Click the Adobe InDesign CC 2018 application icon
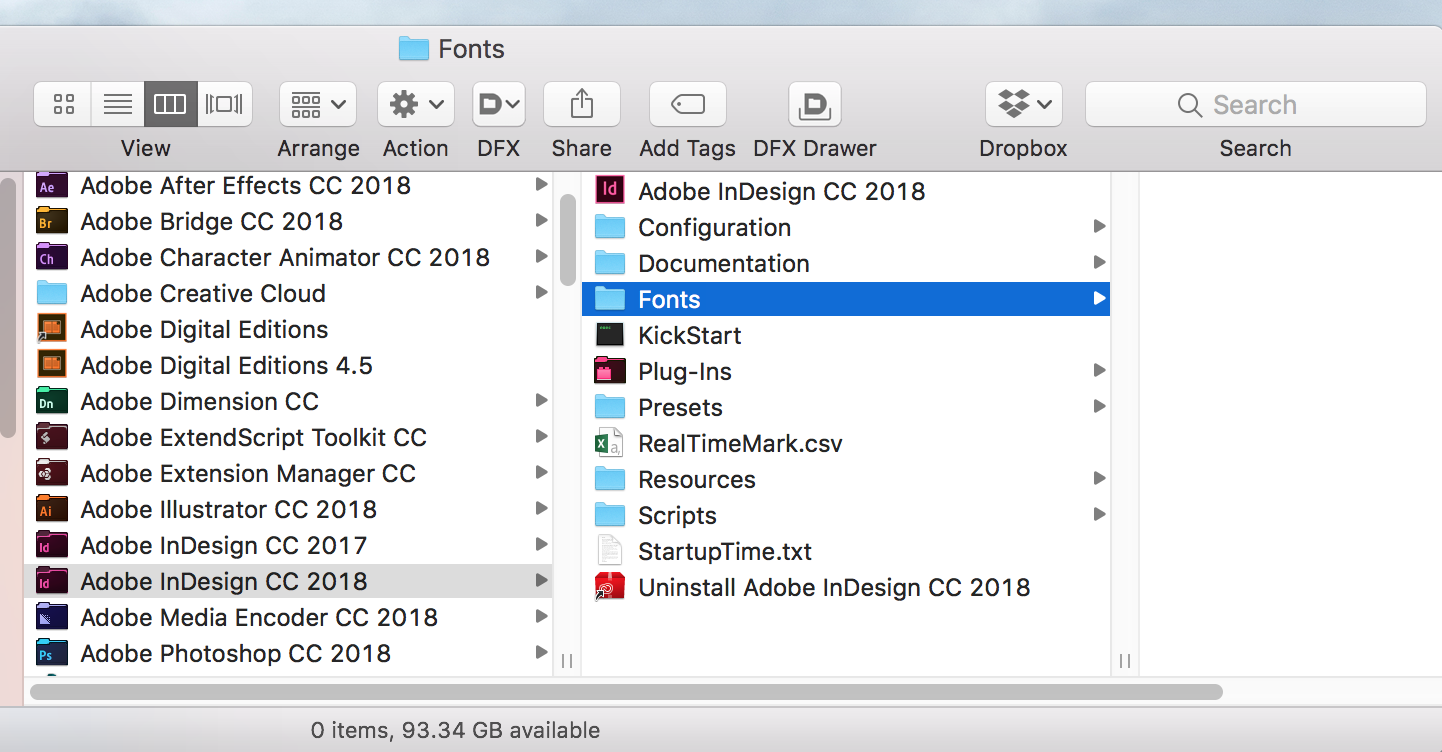The image size is (1442, 752). point(610,190)
